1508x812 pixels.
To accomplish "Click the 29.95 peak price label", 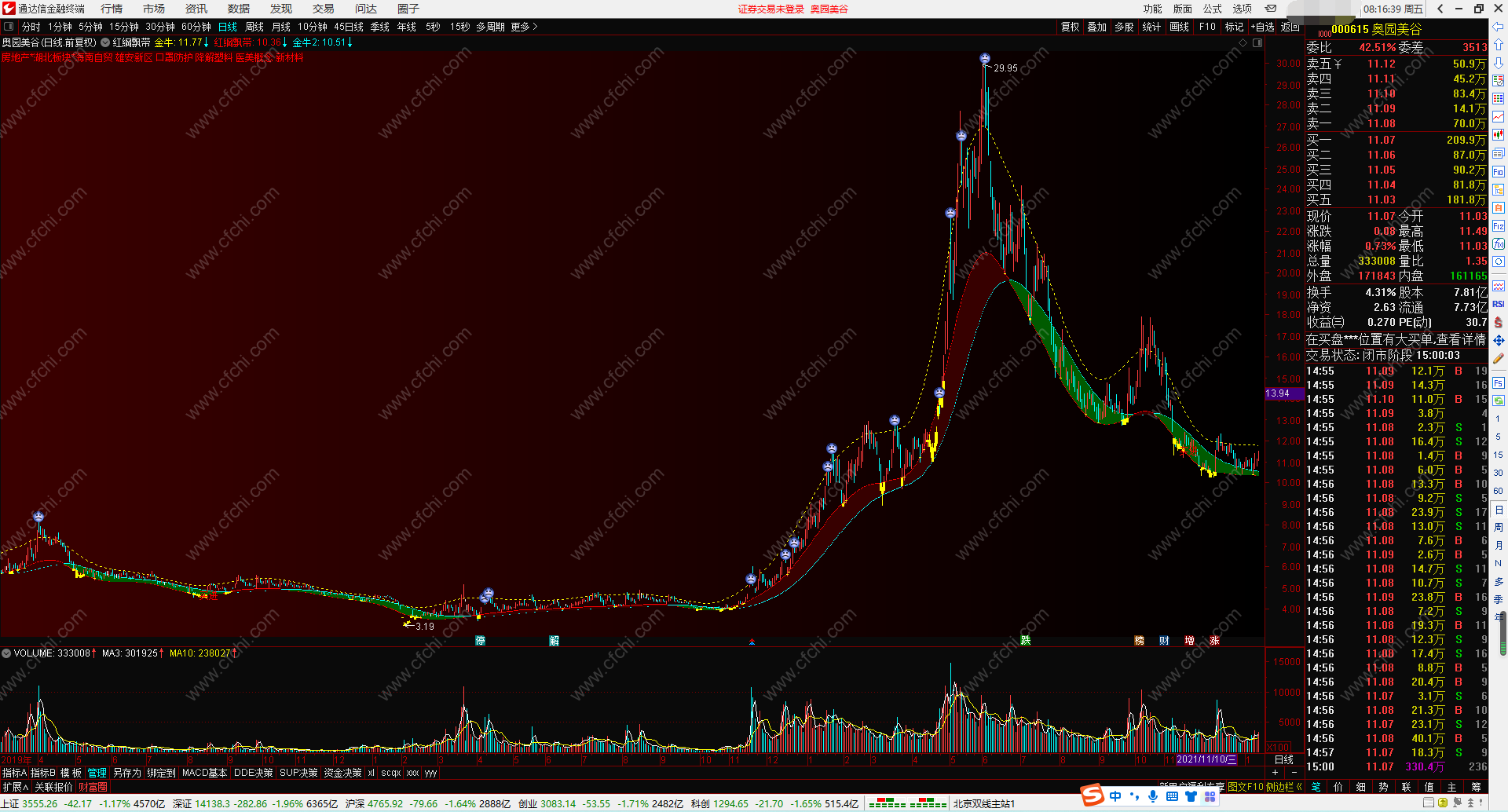I will coord(1005,68).
